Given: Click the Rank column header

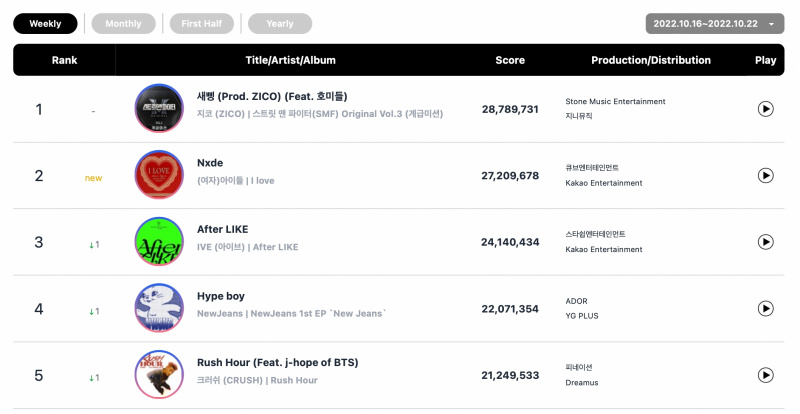Looking at the screenshot, I should [64, 60].
